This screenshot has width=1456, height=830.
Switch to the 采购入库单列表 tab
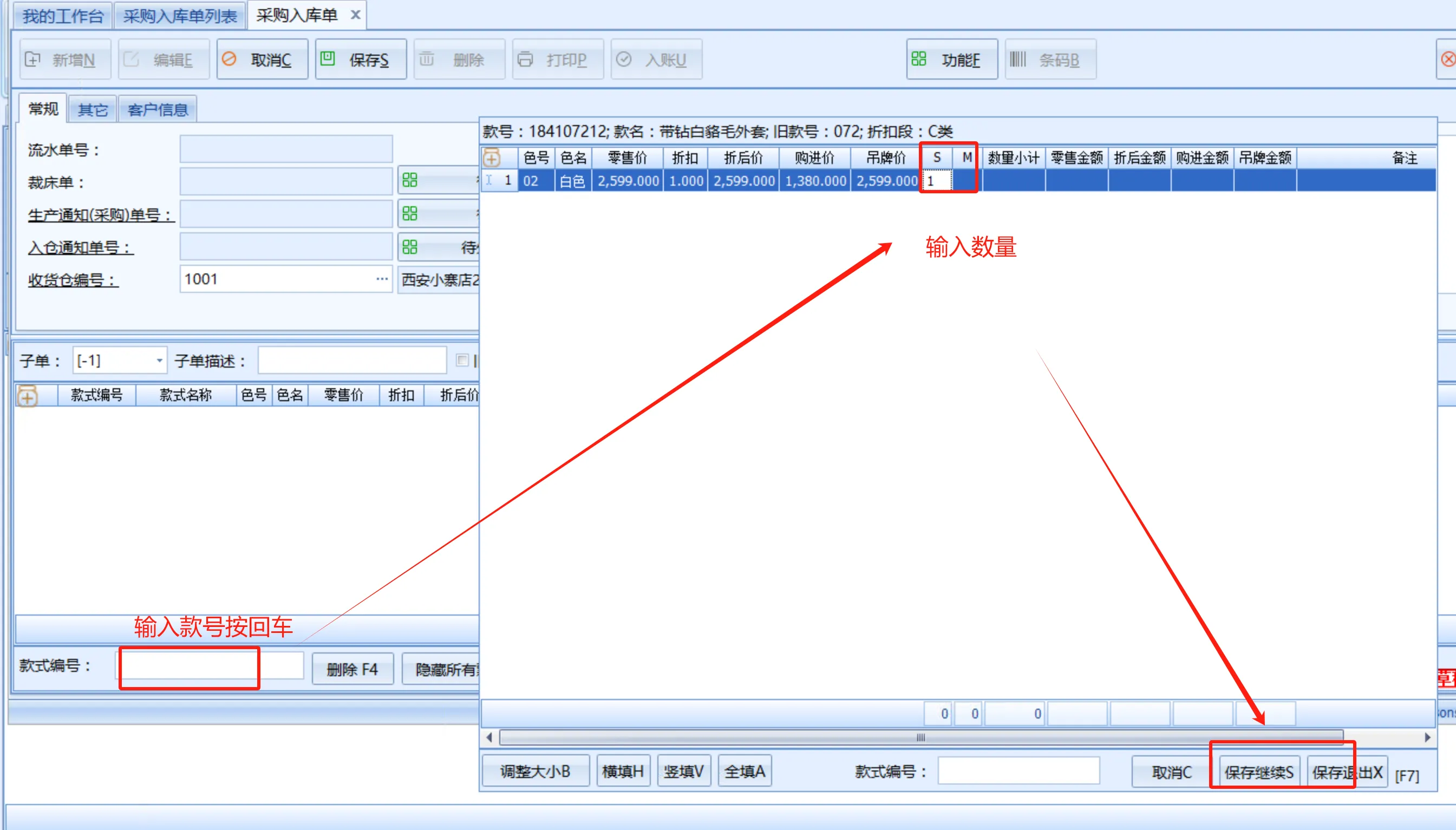180,16
